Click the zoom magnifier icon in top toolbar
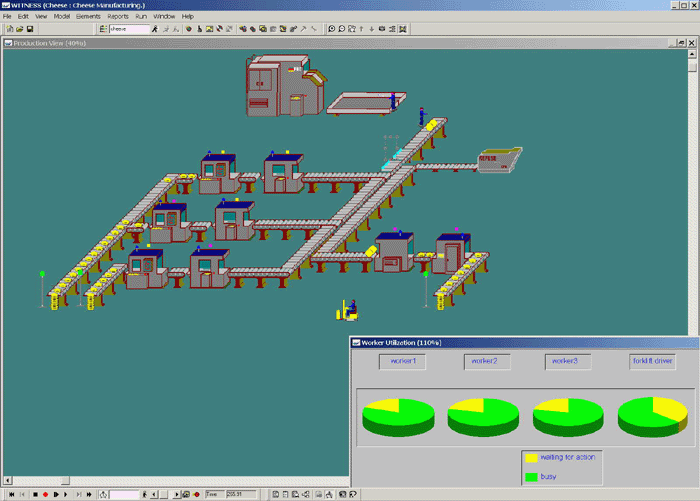Screen dimensions: 700x501 [x=330, y=29]
